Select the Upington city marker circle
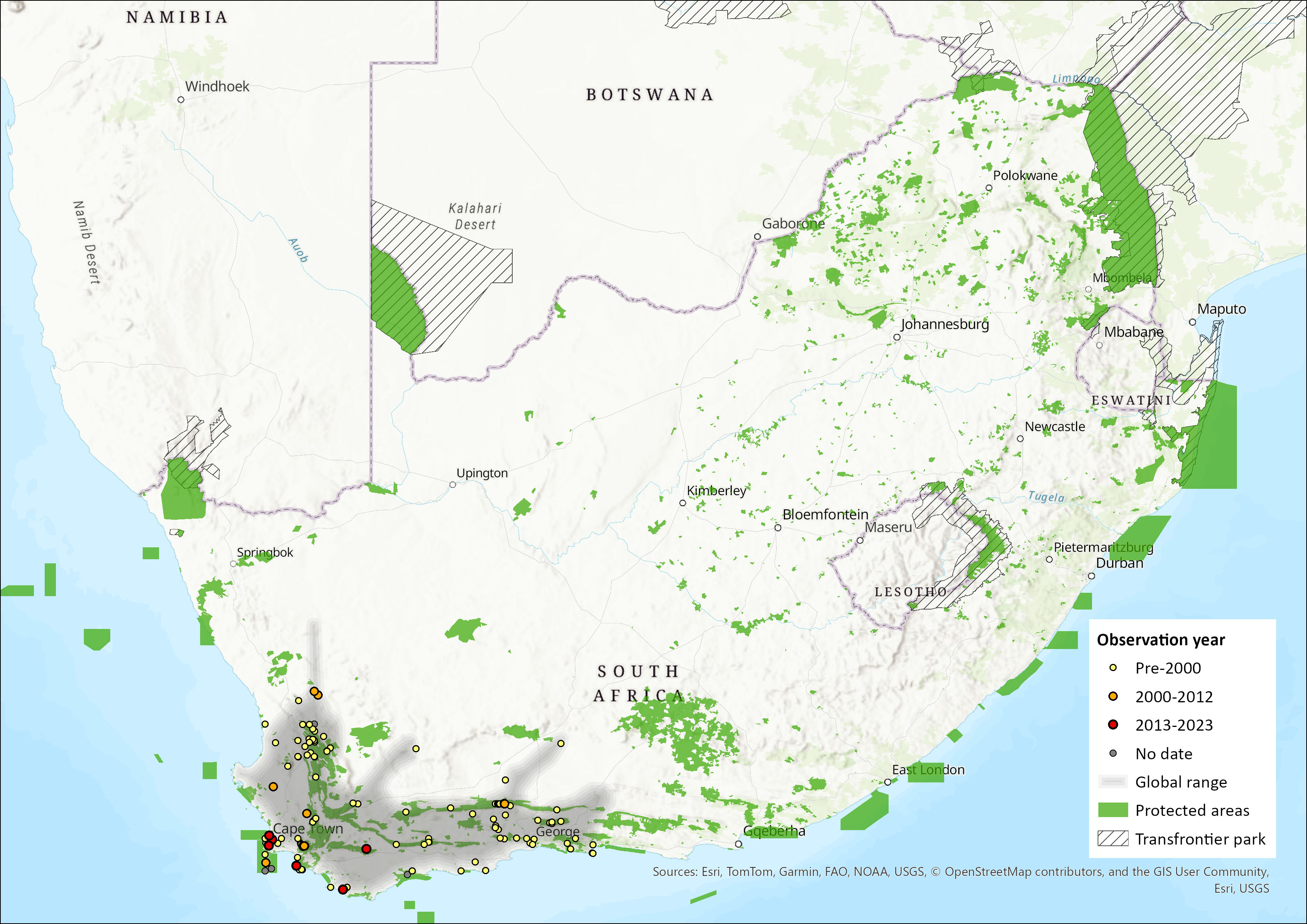This screenshot has width=1307, height=924. pyautogui.click(x=453, y=484)
